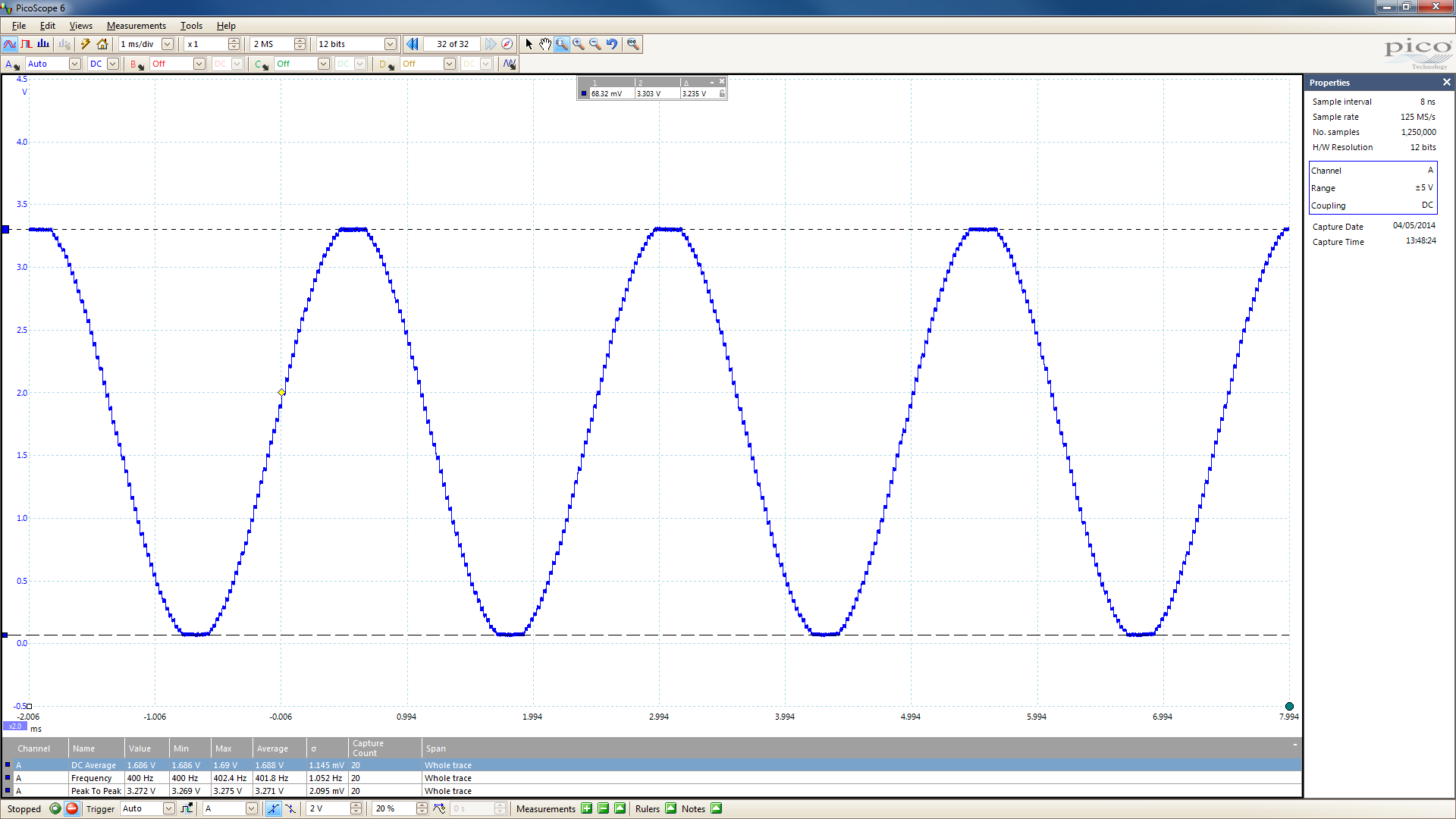Adjust 20 % pre-trigger stepper
The width and height of the screenshot is (1456, 819).
(421, 808)
